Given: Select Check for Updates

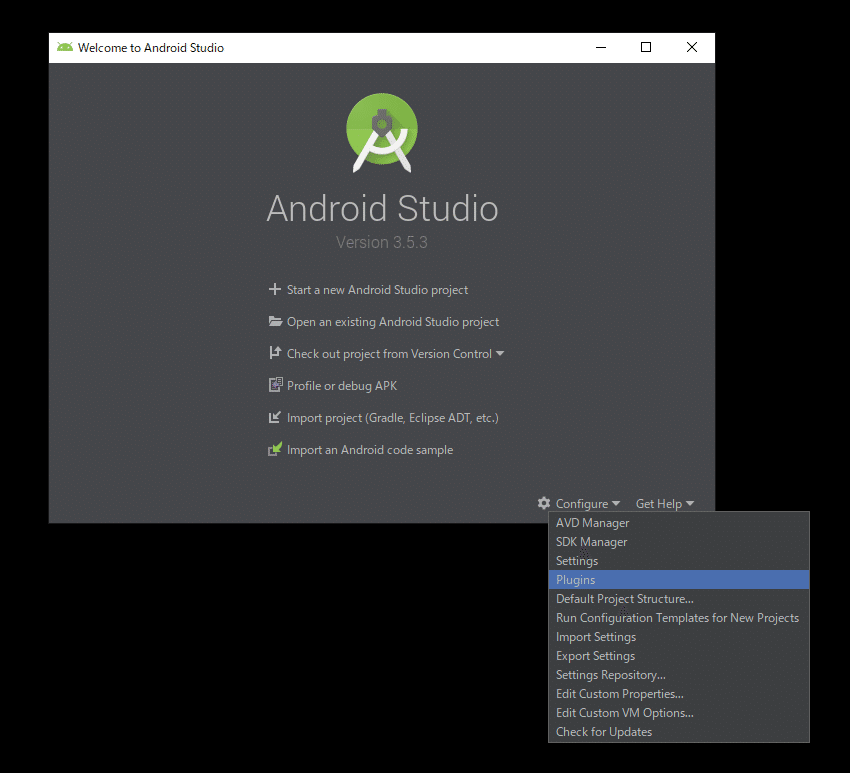Looking at the screenshot, I should (x=679, y=731).
